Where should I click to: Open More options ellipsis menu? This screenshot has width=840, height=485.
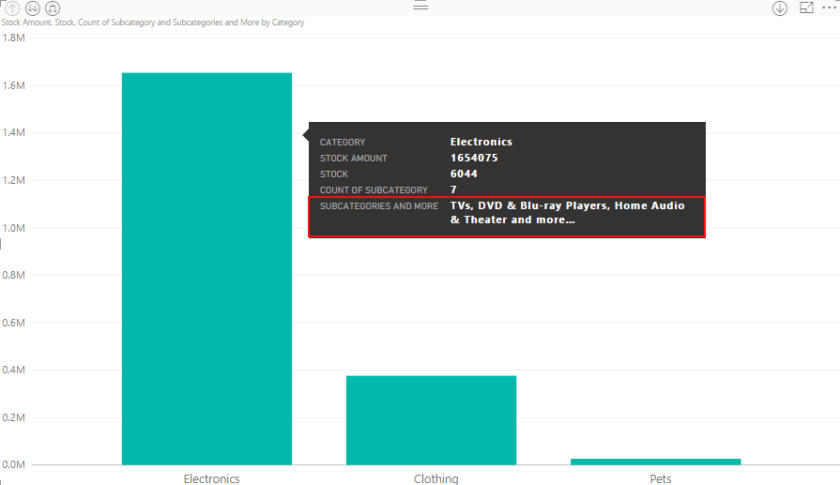coord(829,8)
